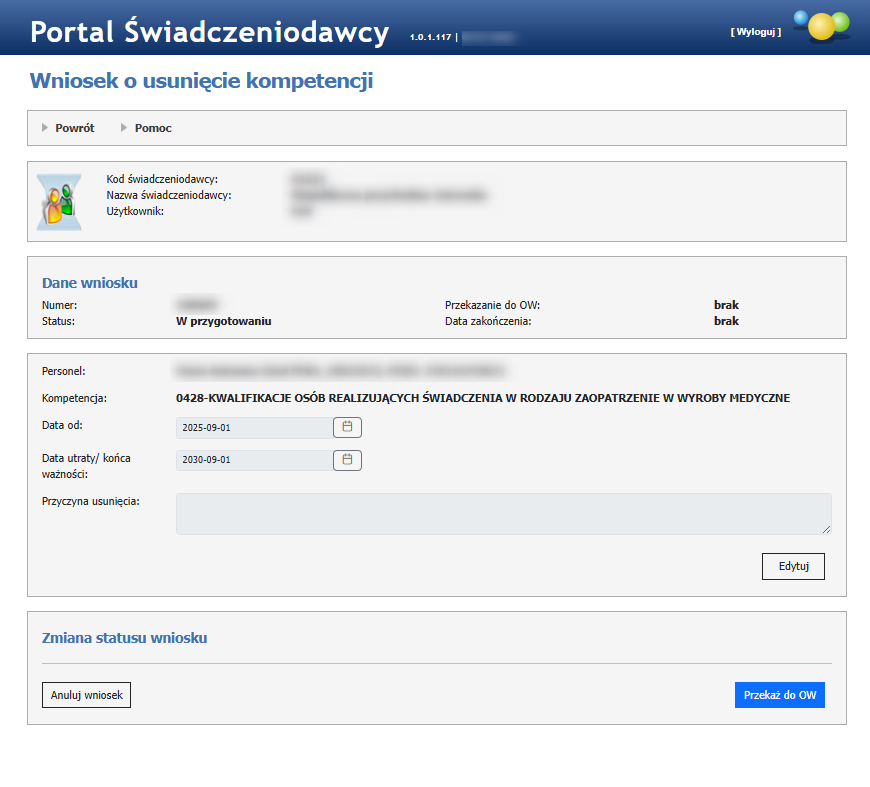
Task: Focus the Przyczyna usunięcia text area
Action: click(x=502, y=513)
